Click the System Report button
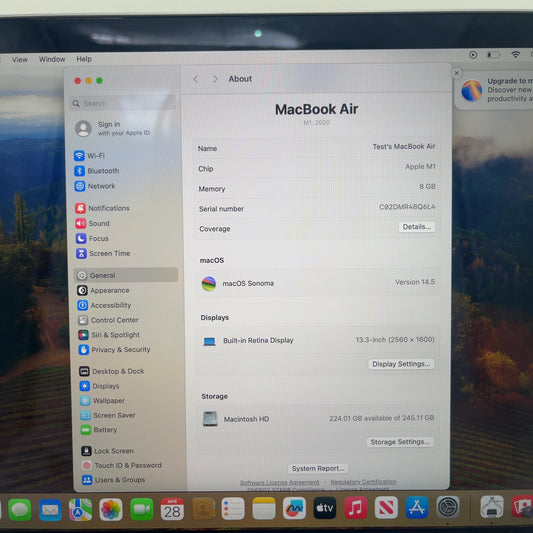This screenshot has height=533, width=533. click(318, 468)
